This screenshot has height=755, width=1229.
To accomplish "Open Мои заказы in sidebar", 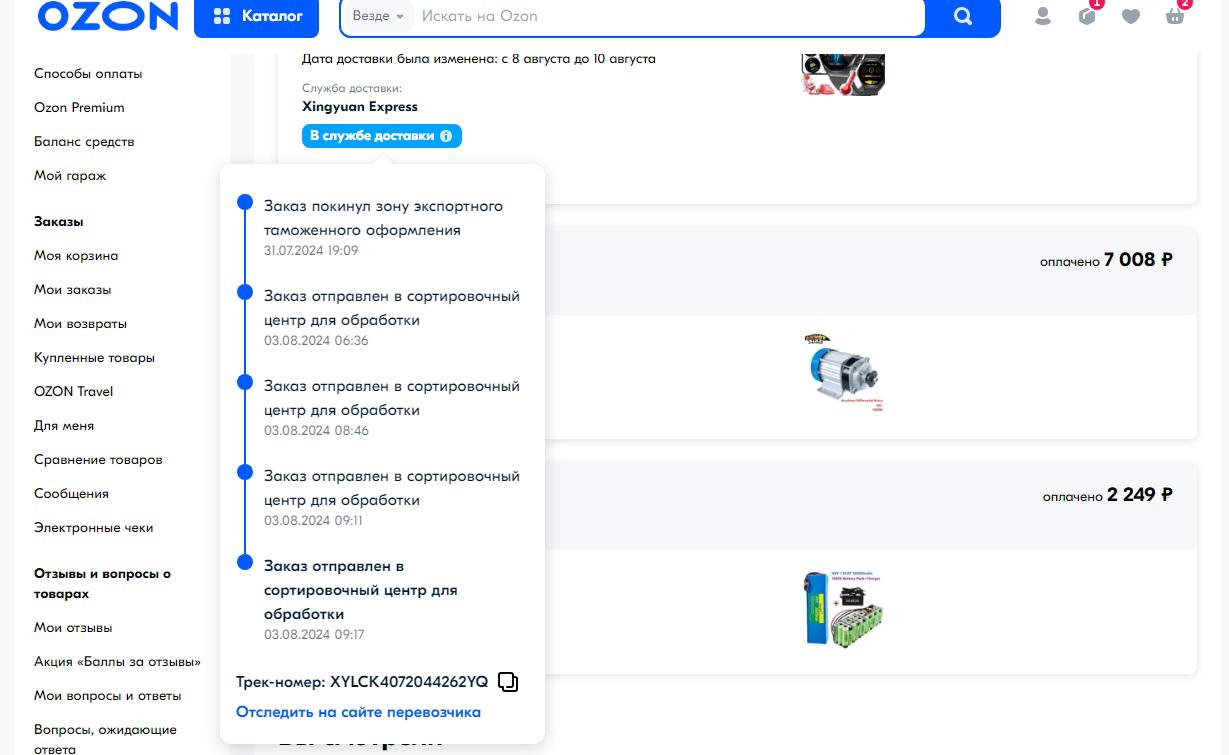I will (73, 290).
